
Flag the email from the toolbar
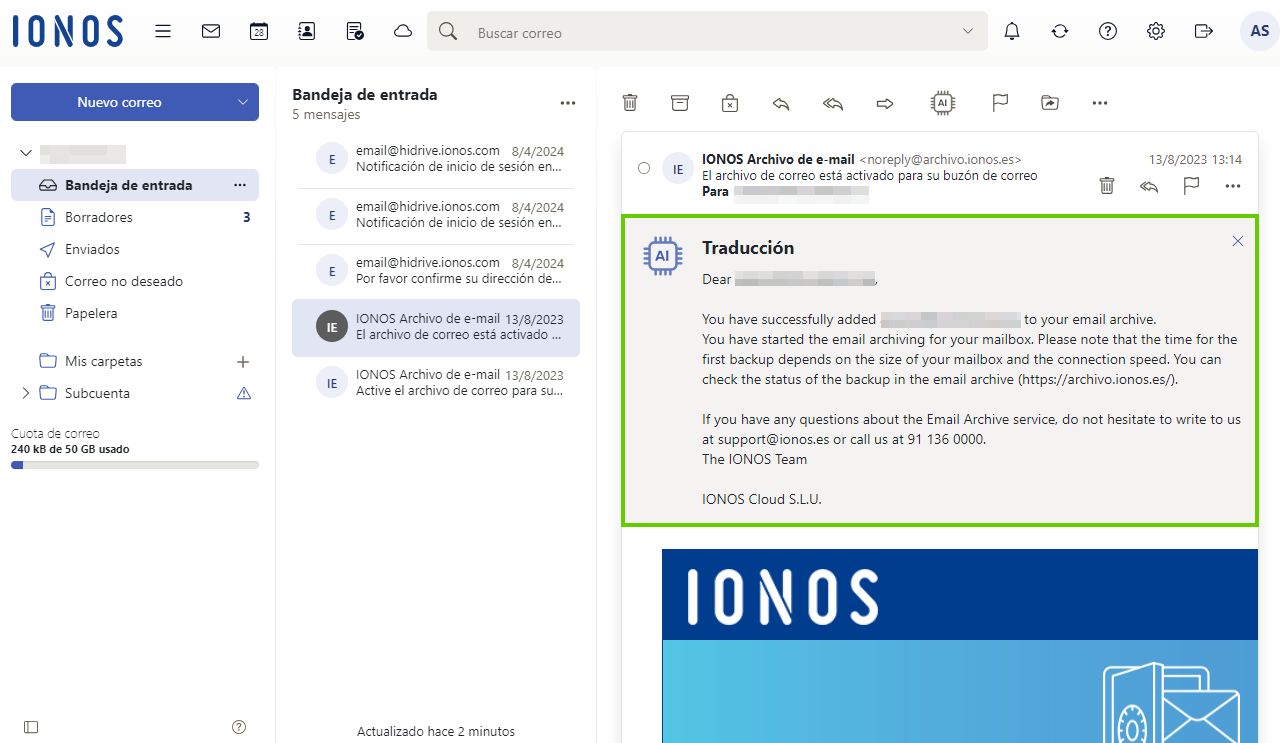[x=999, y=102]
